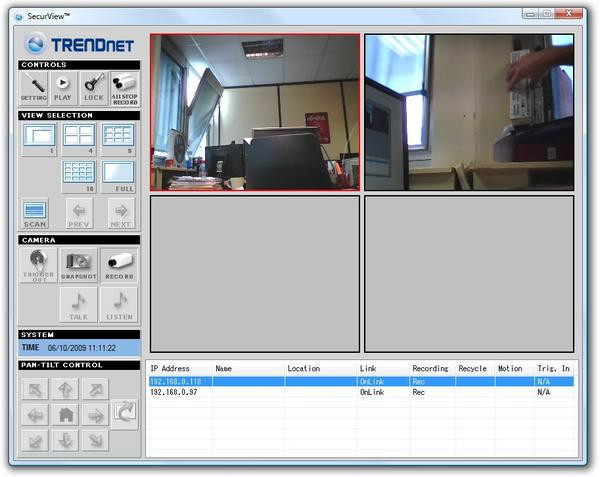
Task: Open the Setting control
Action: [34, 88]
